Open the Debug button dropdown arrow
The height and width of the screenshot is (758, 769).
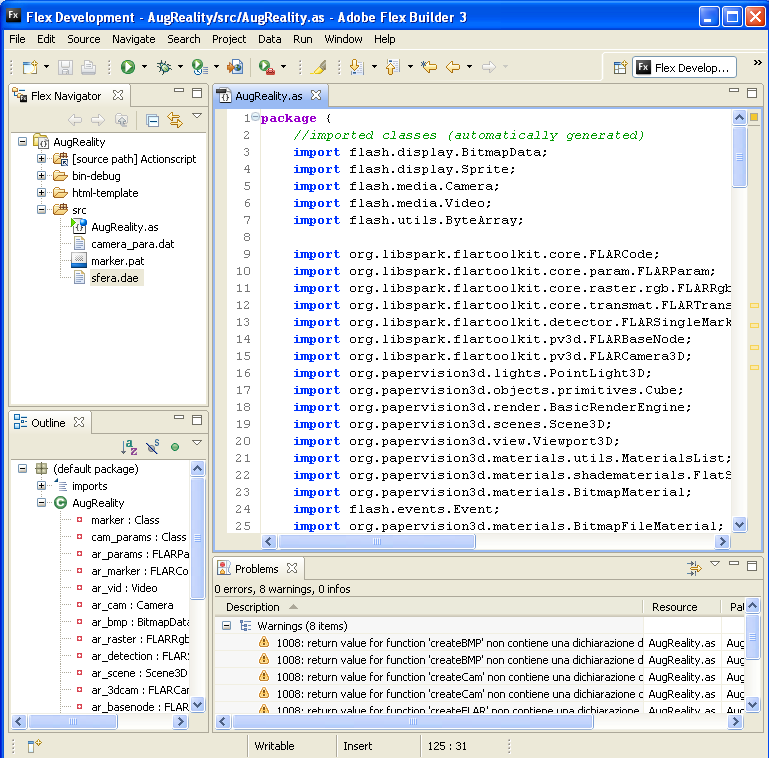(x=180, y=67)
